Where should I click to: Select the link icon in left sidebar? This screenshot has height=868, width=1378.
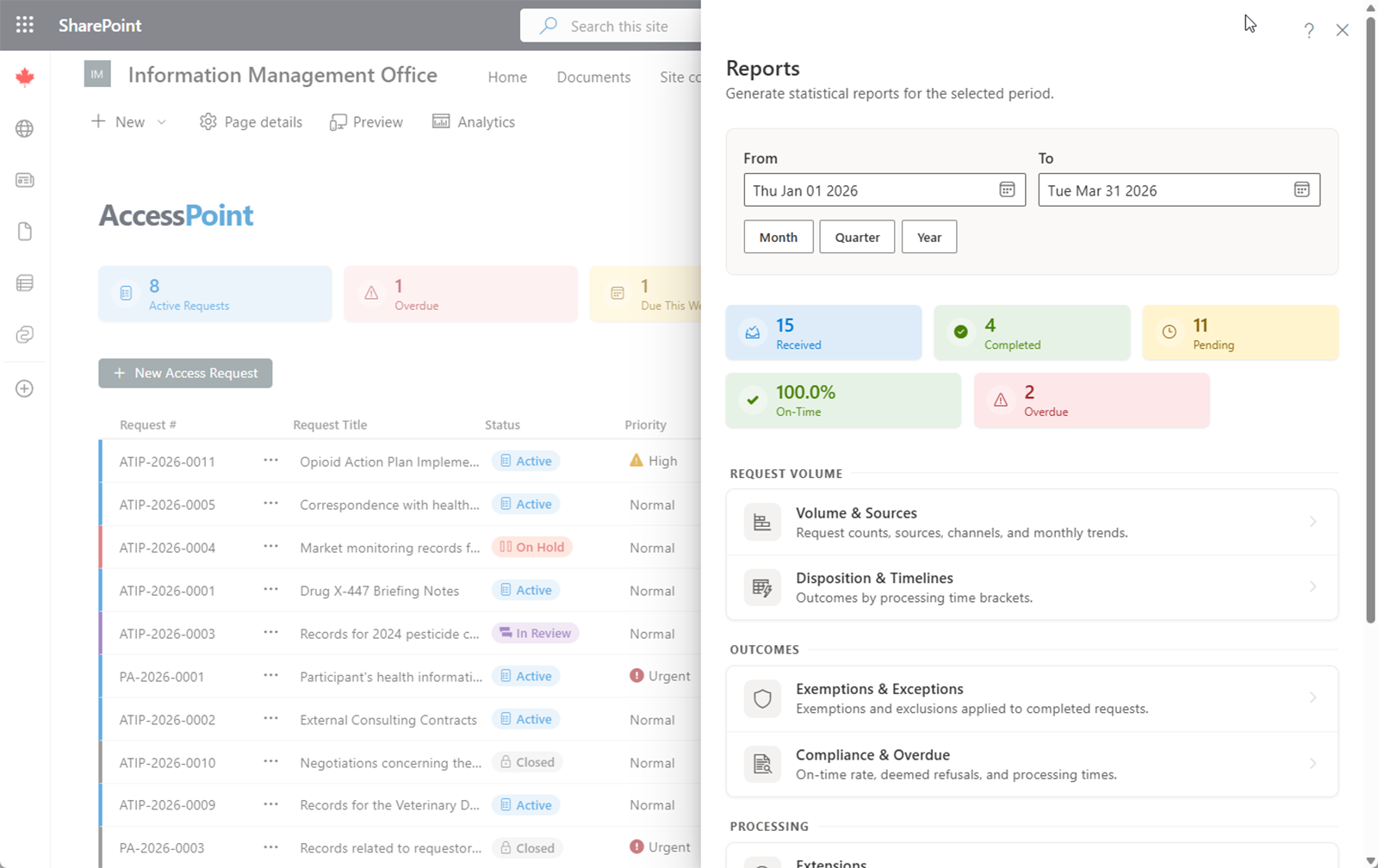tap(24, 335)
